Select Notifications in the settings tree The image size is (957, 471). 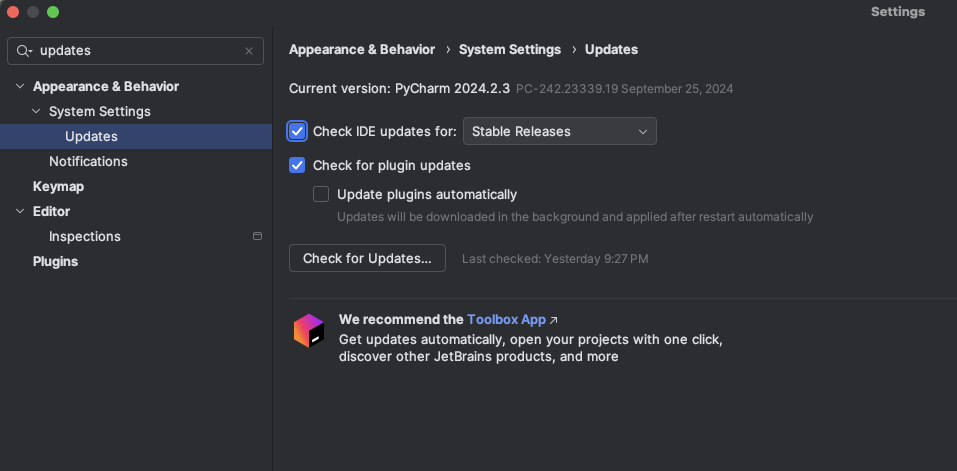click(88, 161)
